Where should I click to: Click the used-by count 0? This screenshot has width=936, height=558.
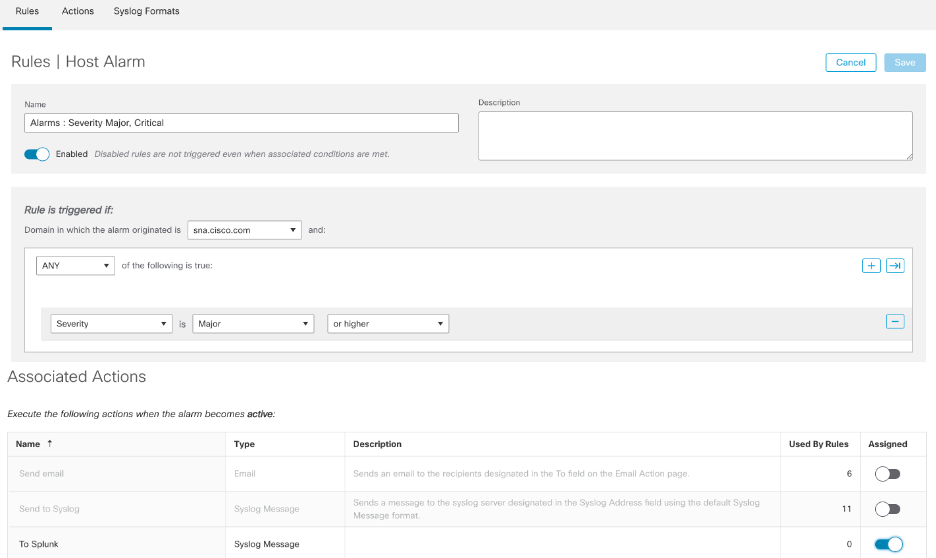(849, 544)
